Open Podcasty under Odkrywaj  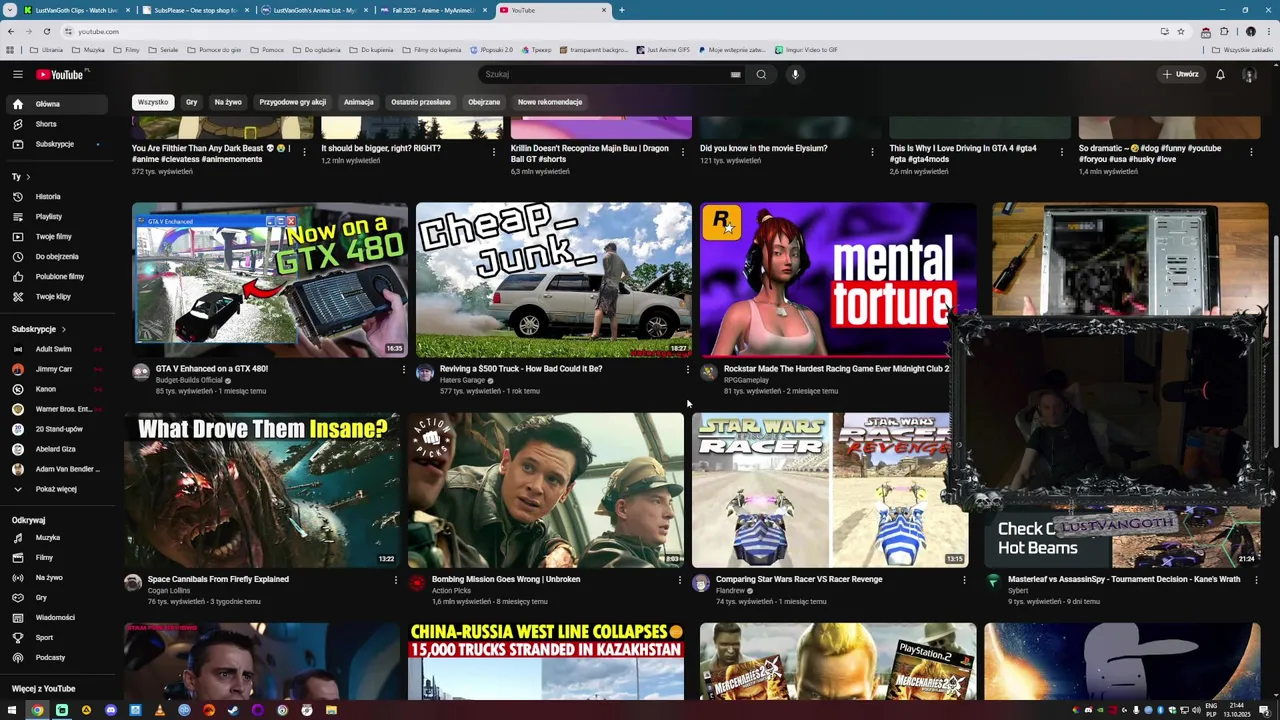[59, 658]
